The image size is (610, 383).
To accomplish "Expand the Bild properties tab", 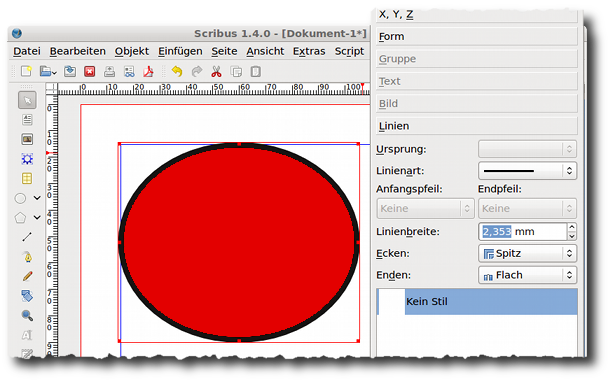I will pyautogui.click(x=477, y=104).
